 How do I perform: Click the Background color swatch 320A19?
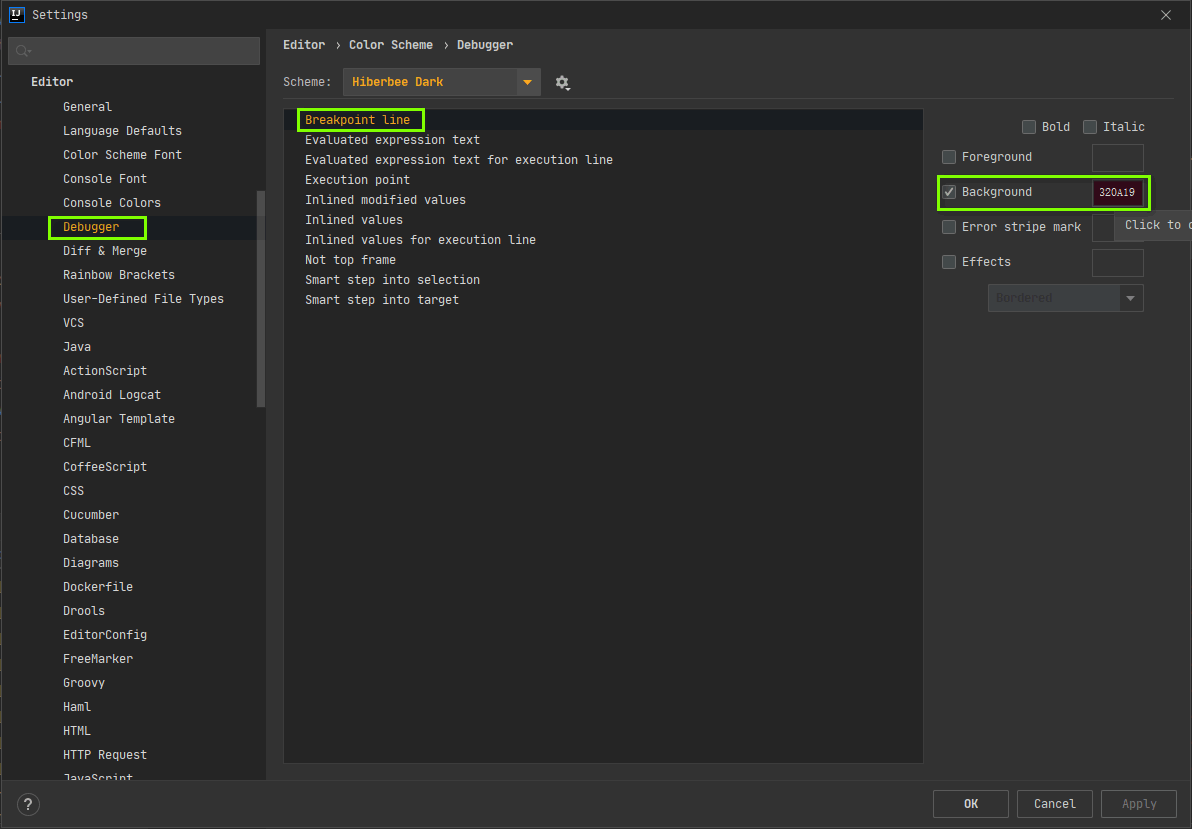point(1117,192)
